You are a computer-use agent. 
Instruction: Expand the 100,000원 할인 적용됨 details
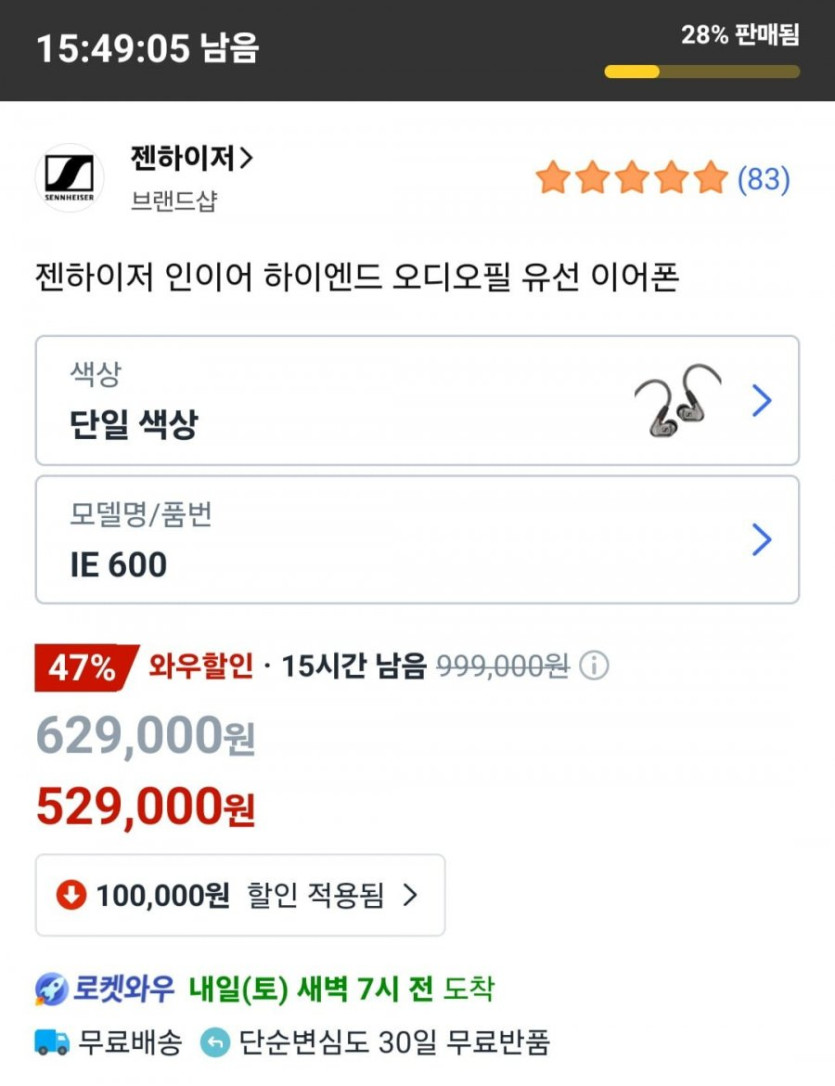pyautogui.click(x=240, y=895)
